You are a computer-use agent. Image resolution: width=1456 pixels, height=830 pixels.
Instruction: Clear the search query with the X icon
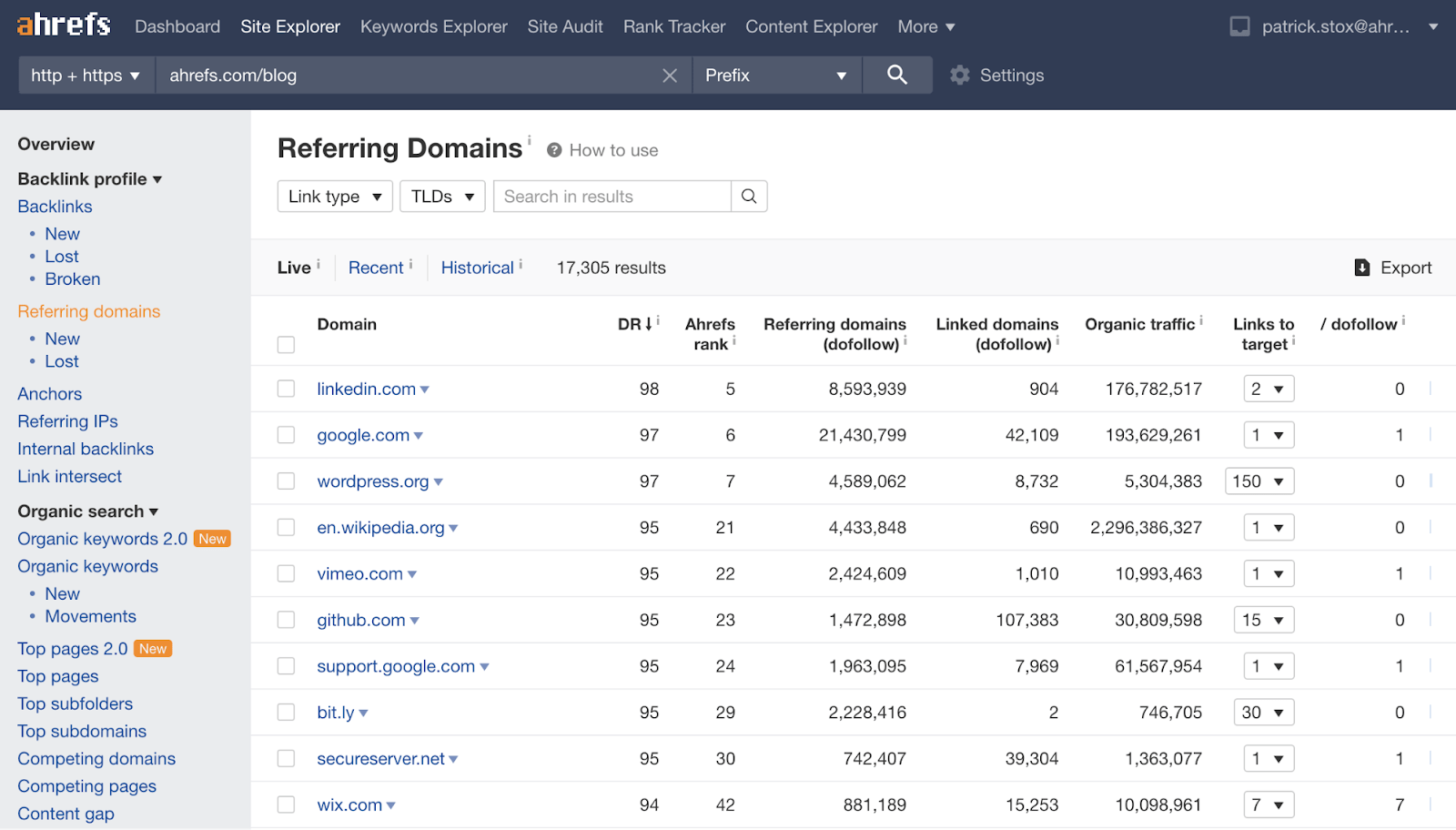pyautogui.click(x=670, y=75)
